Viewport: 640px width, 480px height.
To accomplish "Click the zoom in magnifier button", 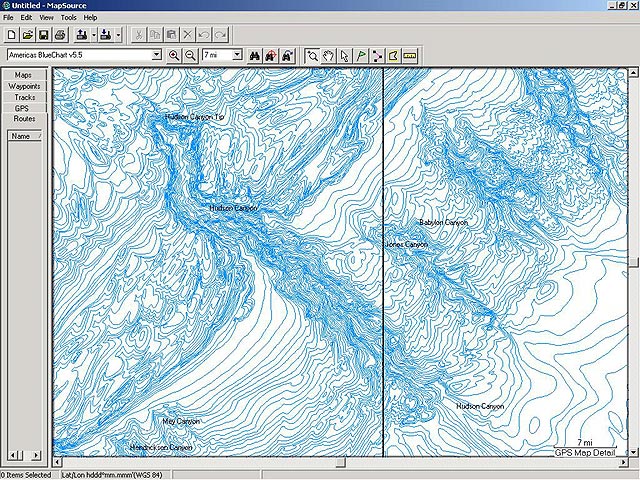I will (174, 55).
